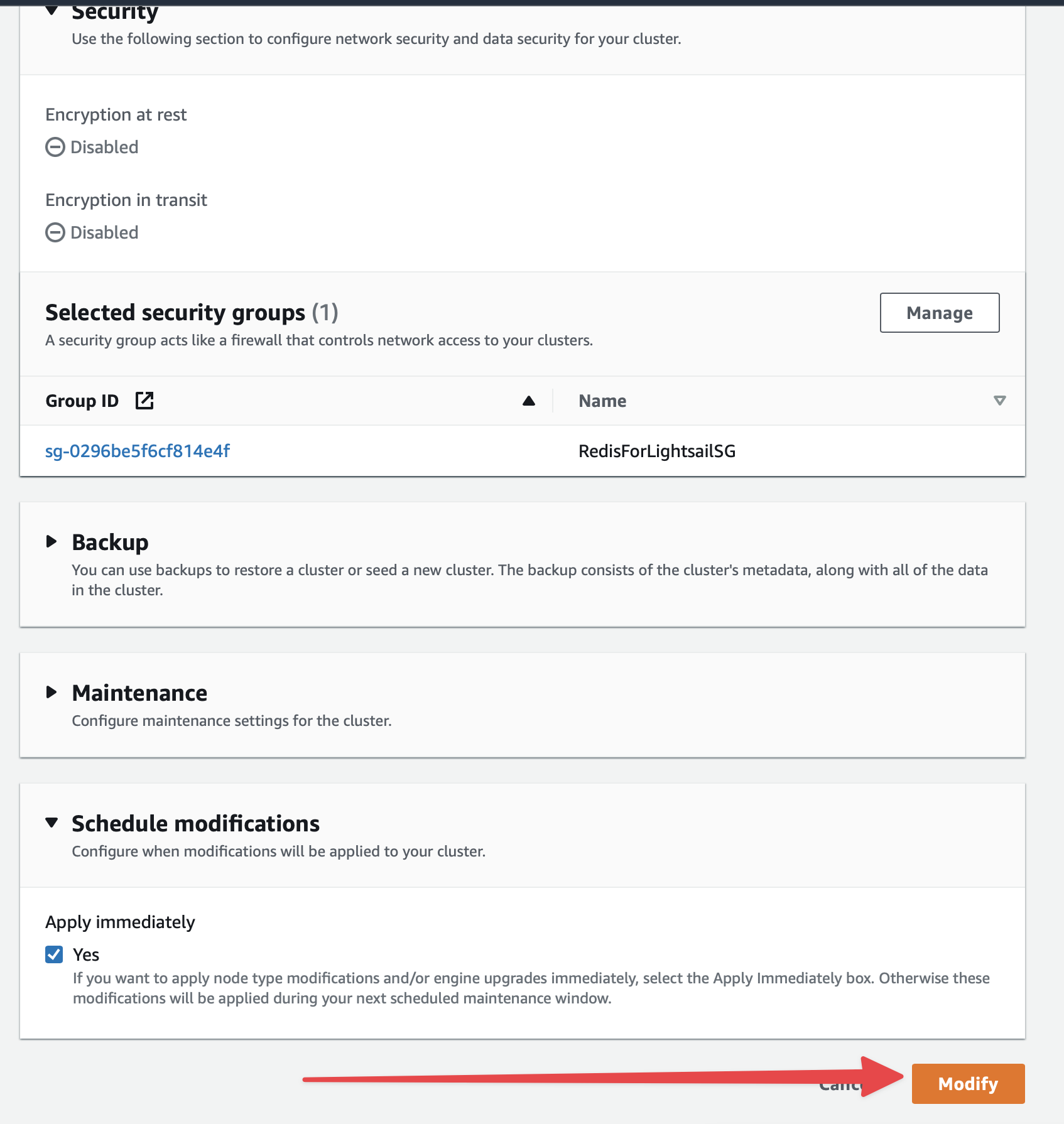Select the RedisForLightsailSG name cell
Screen dimensions: 1064x1124
(x=657, y=451)
